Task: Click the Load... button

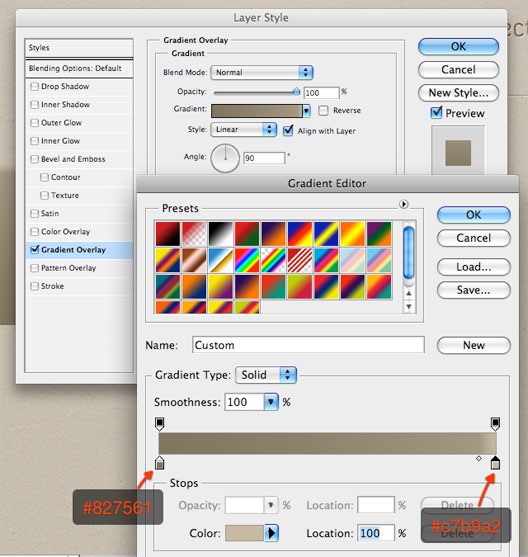Action: (474, 267)
